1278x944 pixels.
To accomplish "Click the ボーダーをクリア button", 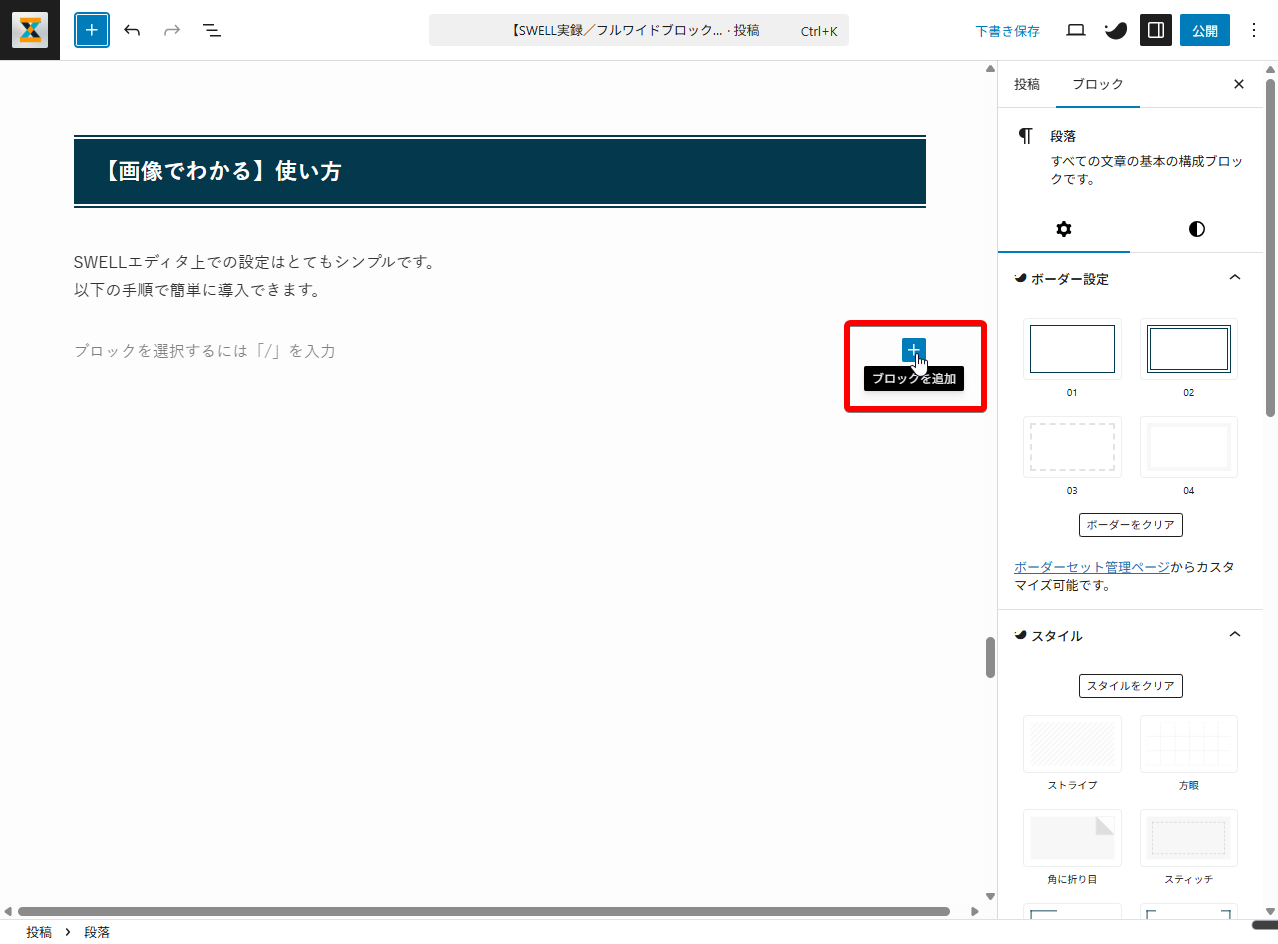I will (x=1130, y=525).
